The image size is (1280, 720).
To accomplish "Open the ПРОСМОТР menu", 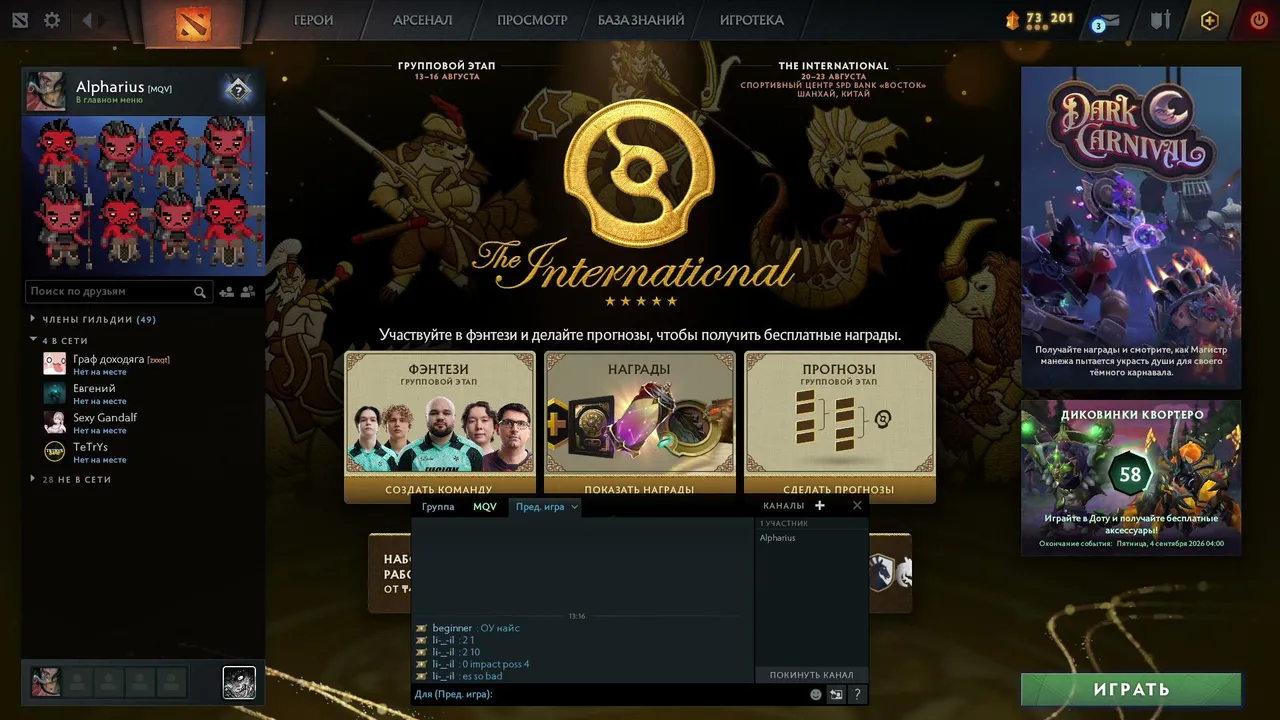I will tap(532, 20).
